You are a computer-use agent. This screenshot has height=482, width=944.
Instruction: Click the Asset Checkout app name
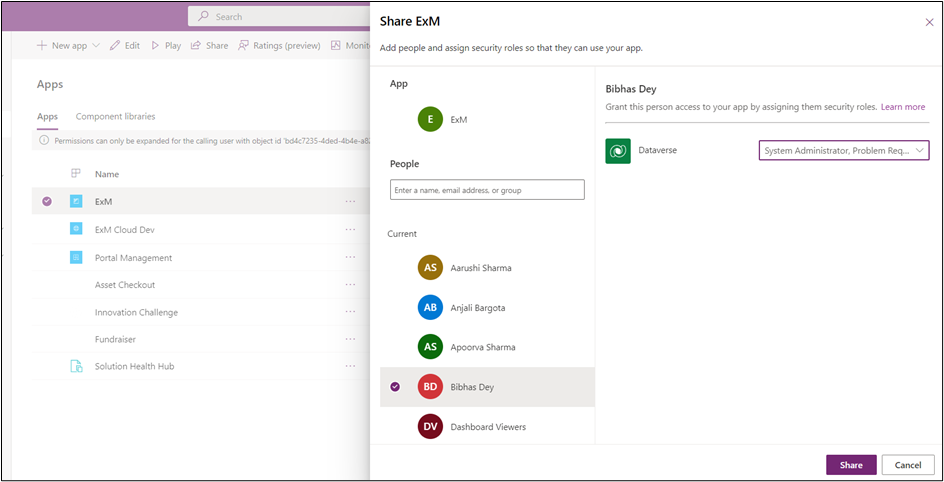[125, 285]
